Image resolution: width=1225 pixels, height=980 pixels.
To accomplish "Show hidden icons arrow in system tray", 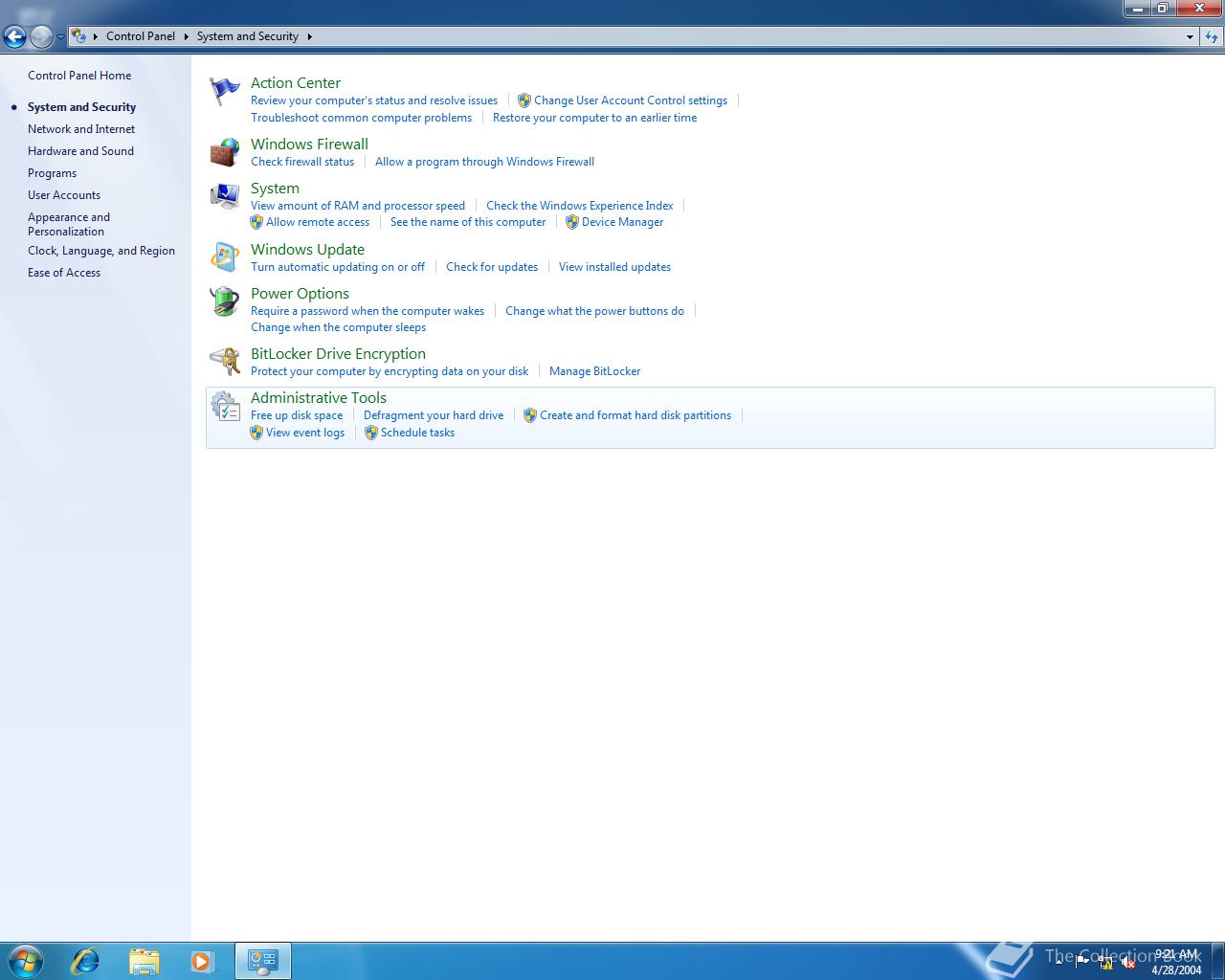I will (x=1059, y=964).
